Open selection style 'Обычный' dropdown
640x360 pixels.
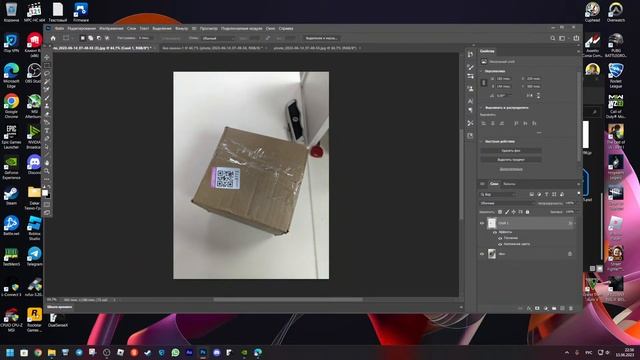click(x=219, y=38)
